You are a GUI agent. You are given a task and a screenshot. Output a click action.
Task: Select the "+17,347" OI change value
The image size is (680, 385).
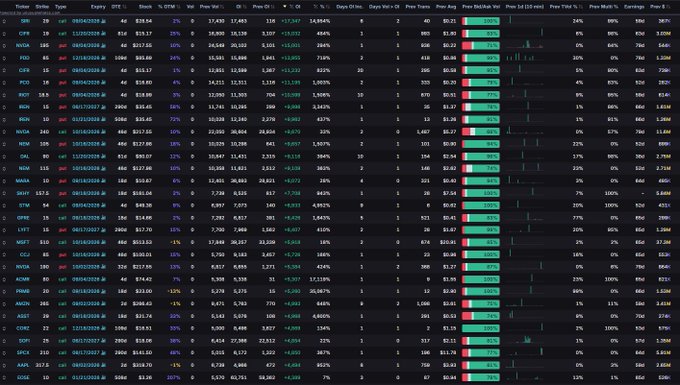pos(291,21)
